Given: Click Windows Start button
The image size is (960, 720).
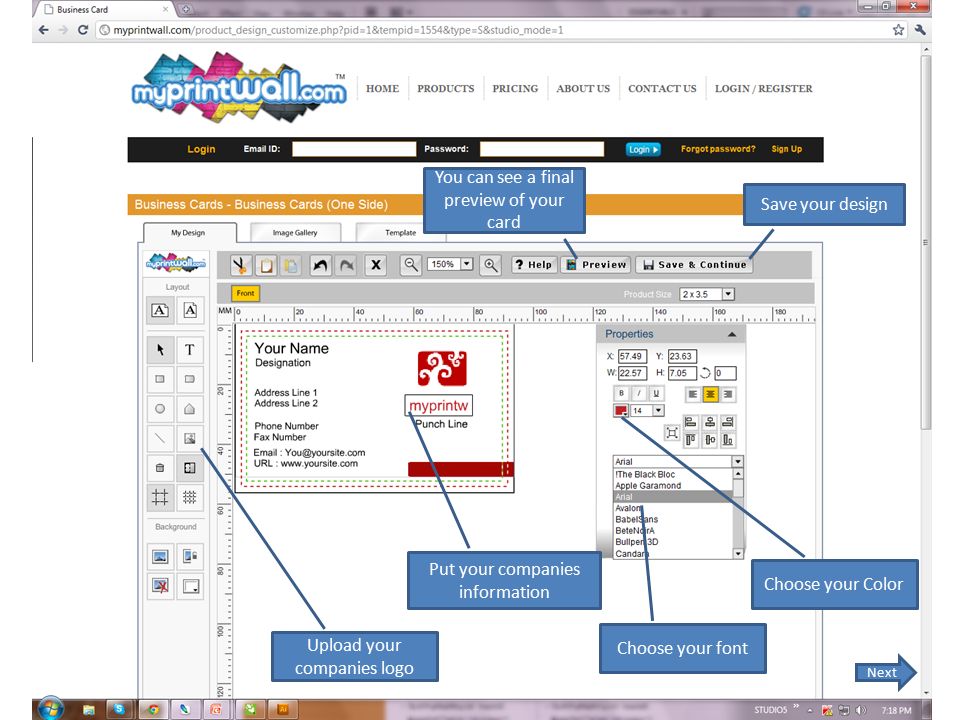Looking at the screenshot, I should tap(51, 709).
